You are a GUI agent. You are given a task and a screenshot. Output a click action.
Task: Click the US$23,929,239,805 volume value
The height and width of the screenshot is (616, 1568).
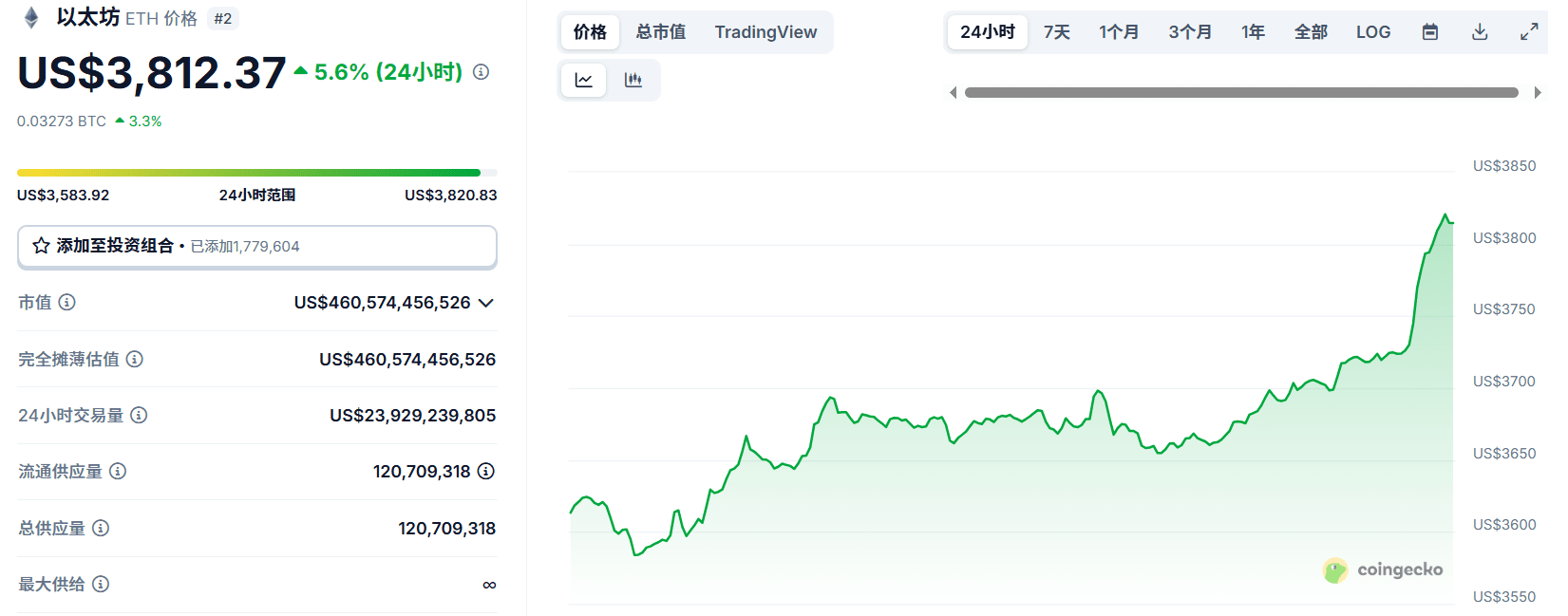[x=413, y=415]
